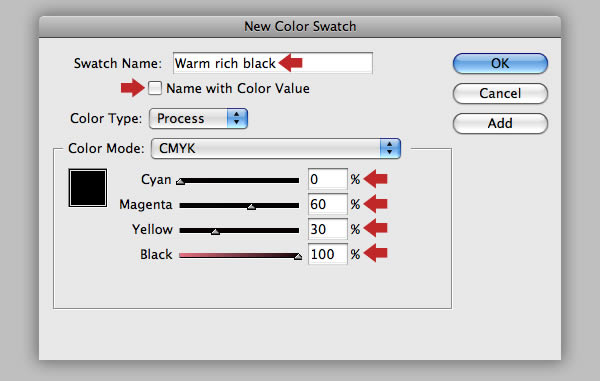Click the Yellow label text
Viewport: 600px width, 381px height.
[152, 230]
